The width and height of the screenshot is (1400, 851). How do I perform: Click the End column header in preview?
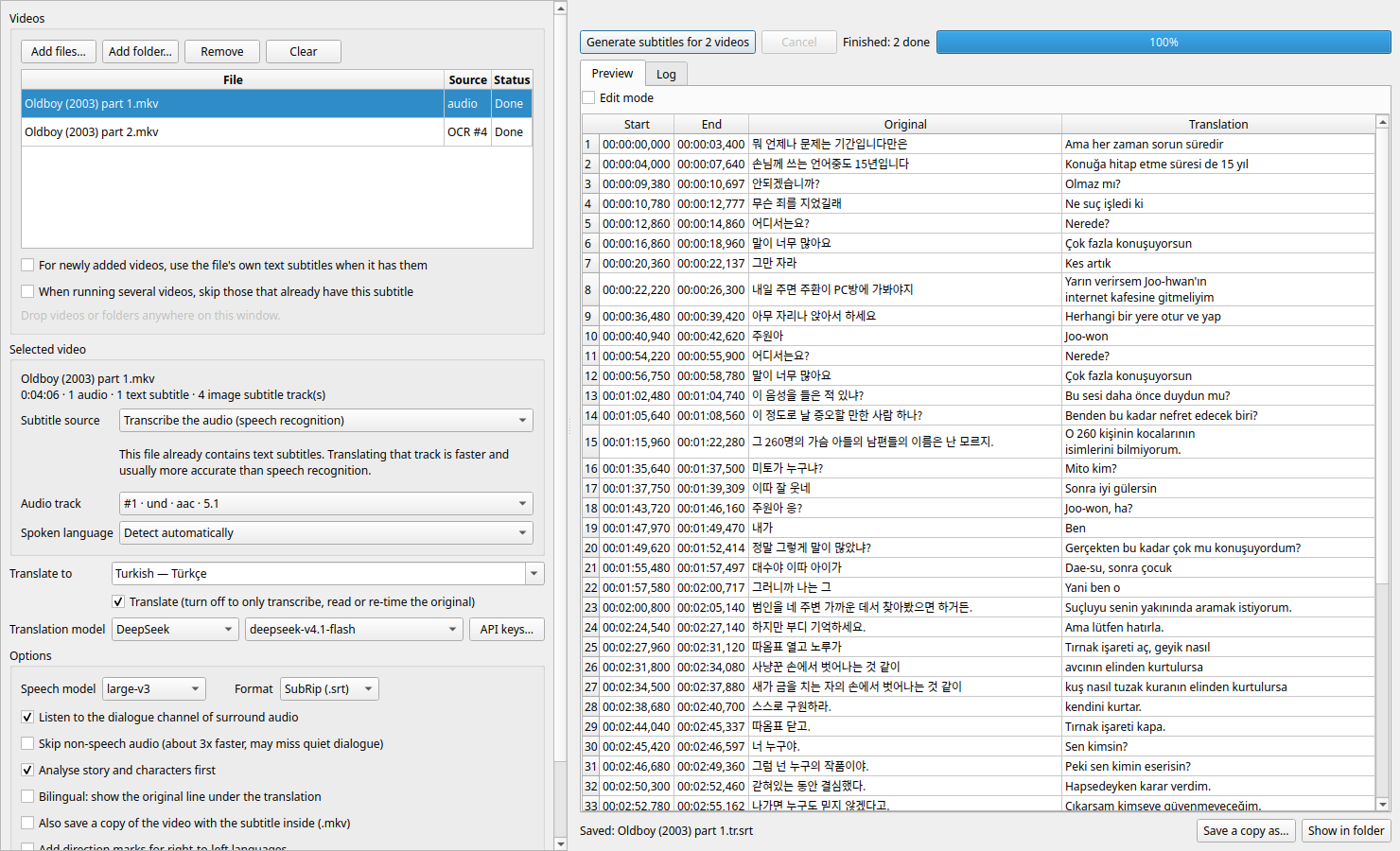point(711,125)
